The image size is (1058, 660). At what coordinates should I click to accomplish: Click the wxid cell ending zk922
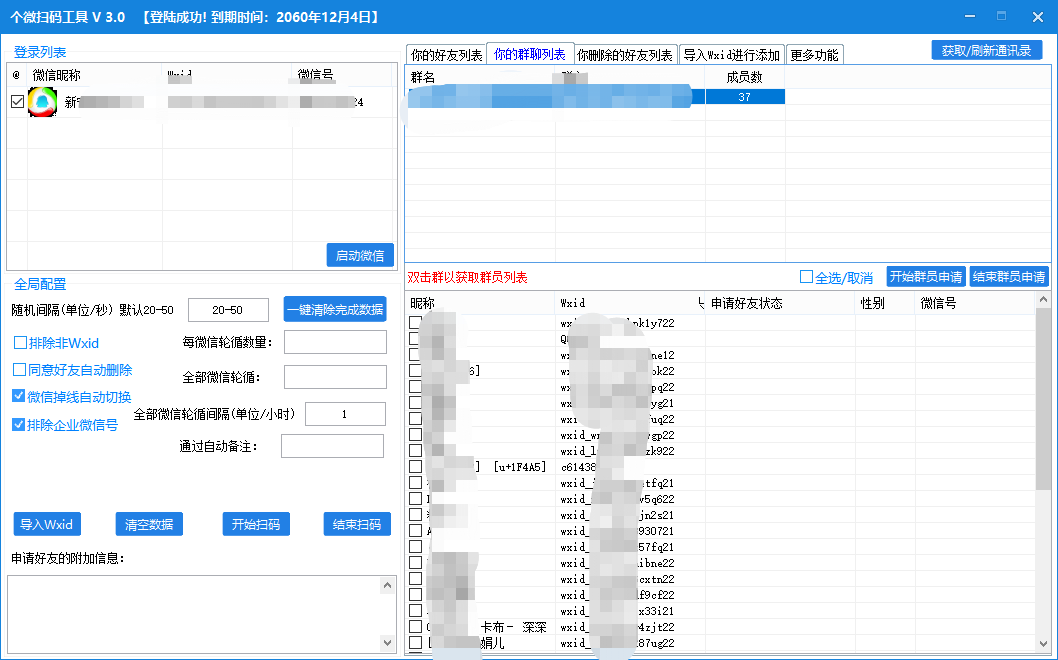click(630, 451)
